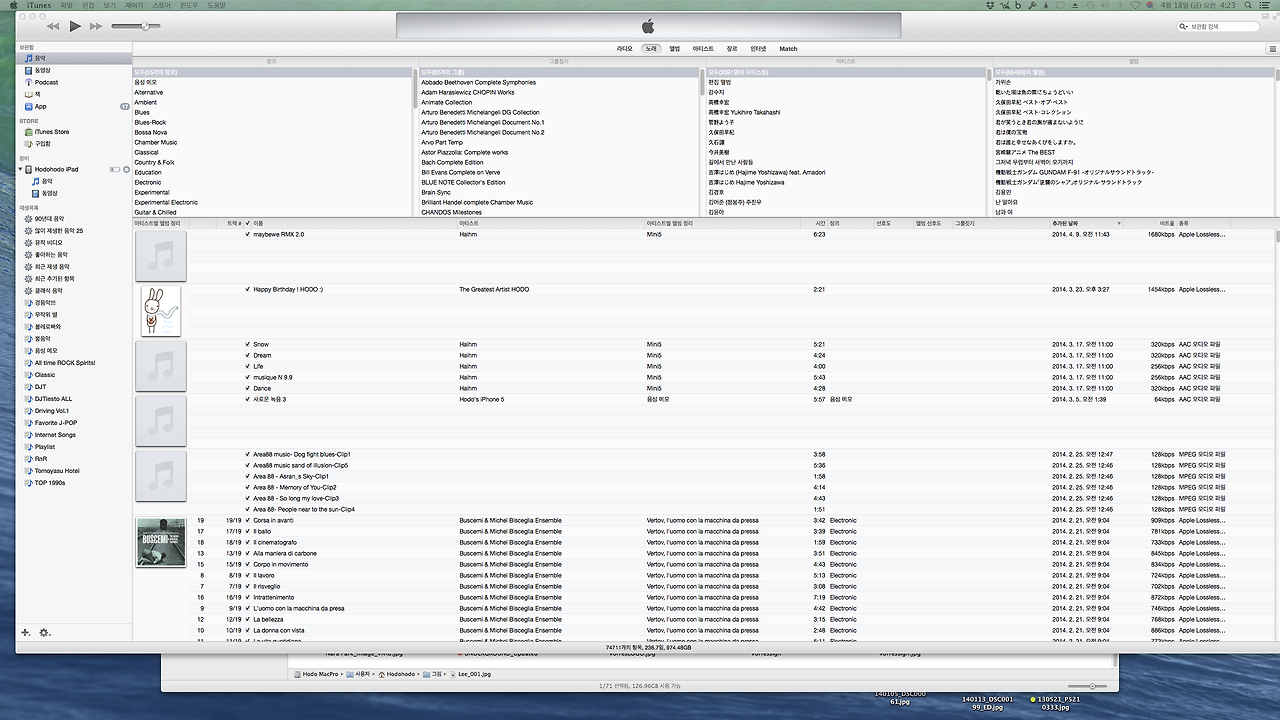
Task: Uncheck the Snow song checkbox
Action: 248,344
